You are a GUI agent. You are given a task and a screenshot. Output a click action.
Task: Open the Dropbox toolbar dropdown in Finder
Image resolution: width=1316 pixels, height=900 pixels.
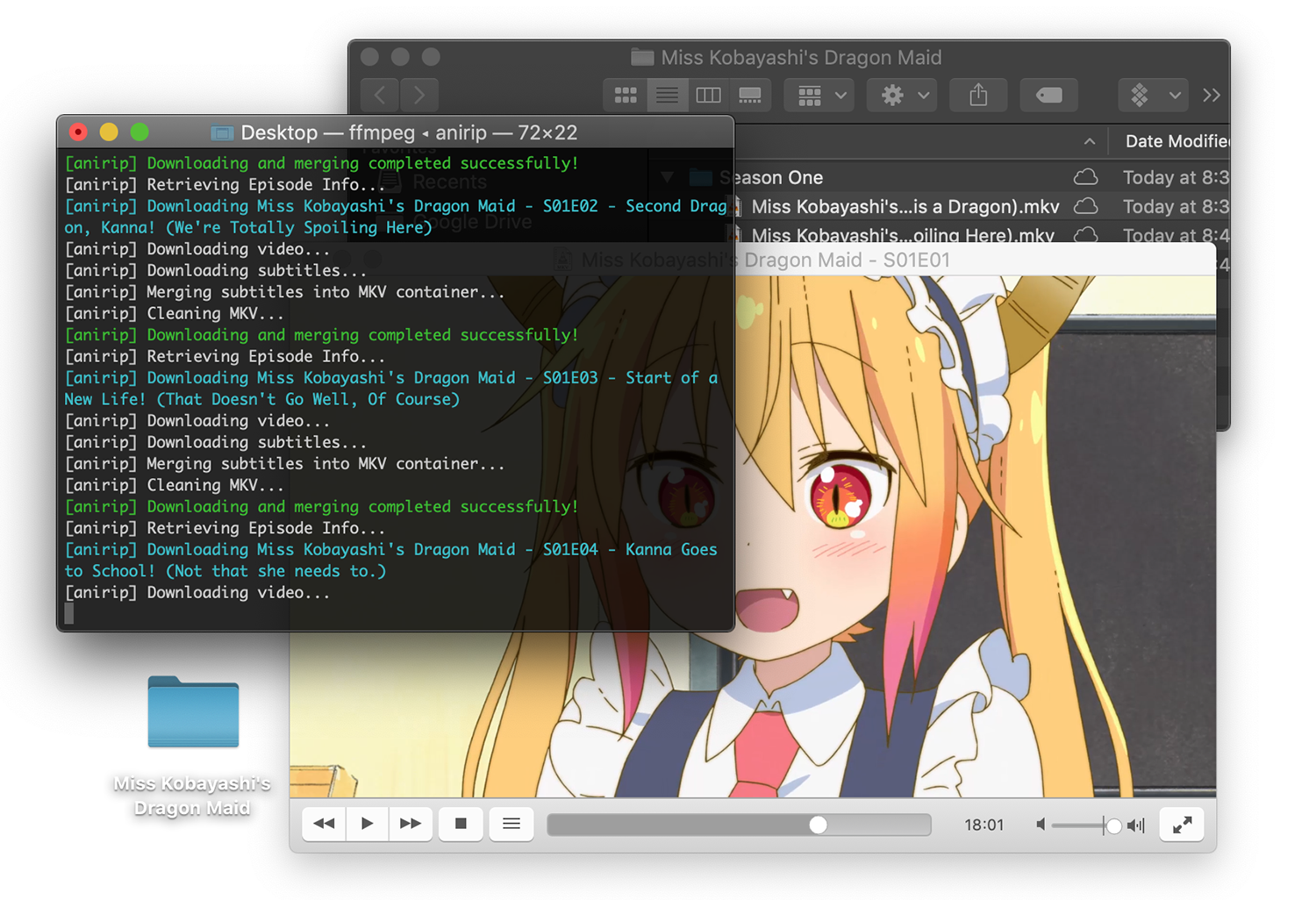click(x=1154, y=95)
